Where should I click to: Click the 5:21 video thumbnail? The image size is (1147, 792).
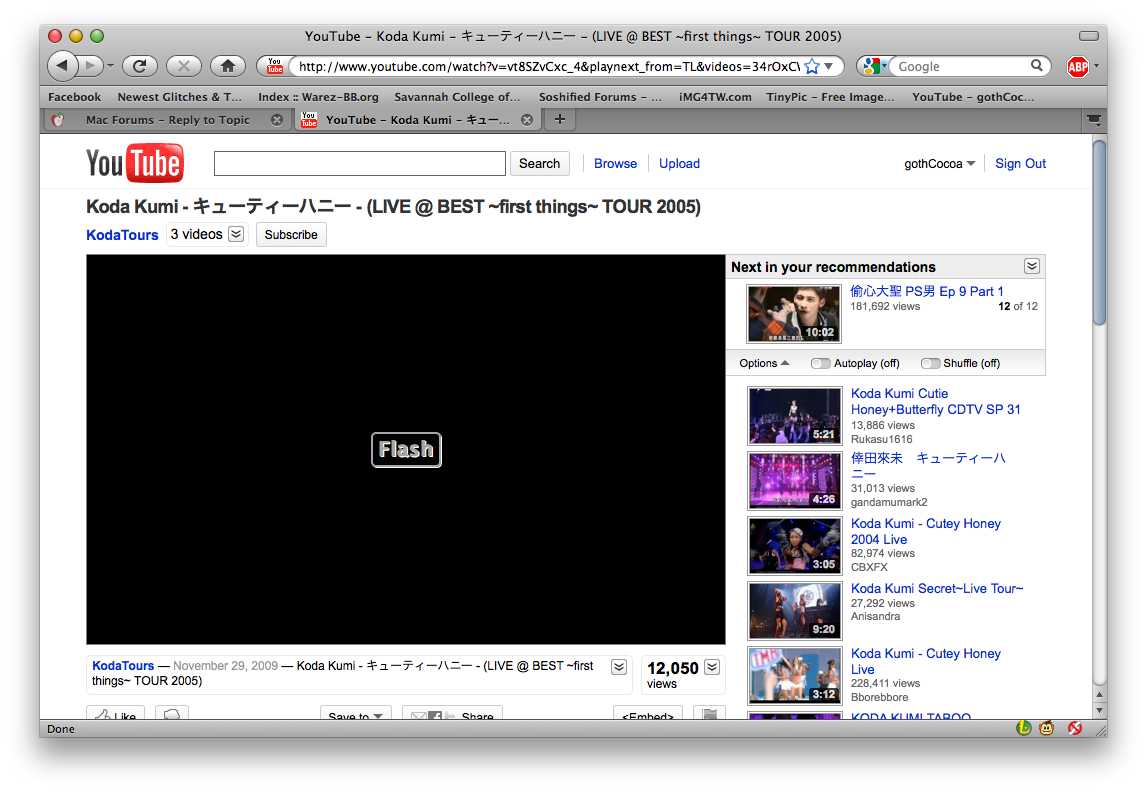pyautogui.click(x=794, y=415)
